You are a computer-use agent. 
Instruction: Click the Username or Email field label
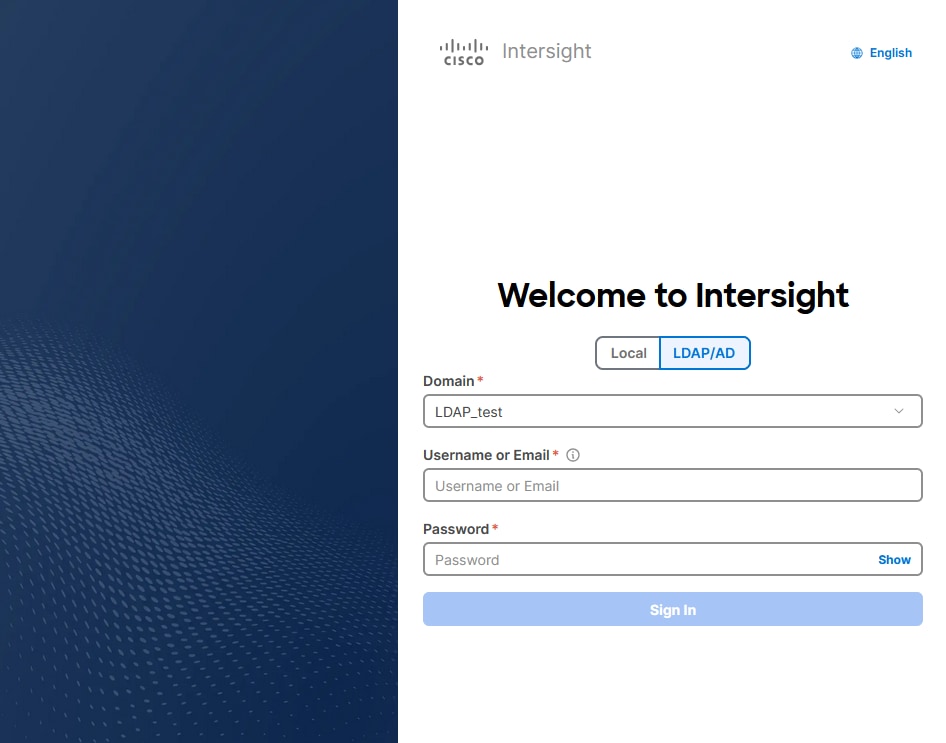pos(486,455)
